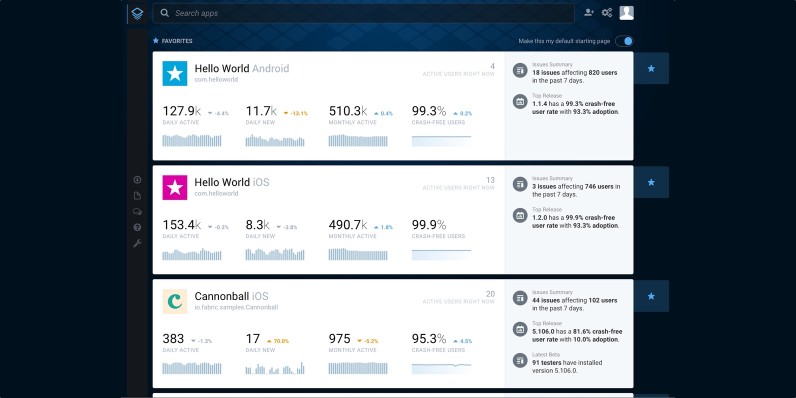Screen dimensions: 796x398
Task: Open the Hello World iOS app title
Action: click(232, 182)
